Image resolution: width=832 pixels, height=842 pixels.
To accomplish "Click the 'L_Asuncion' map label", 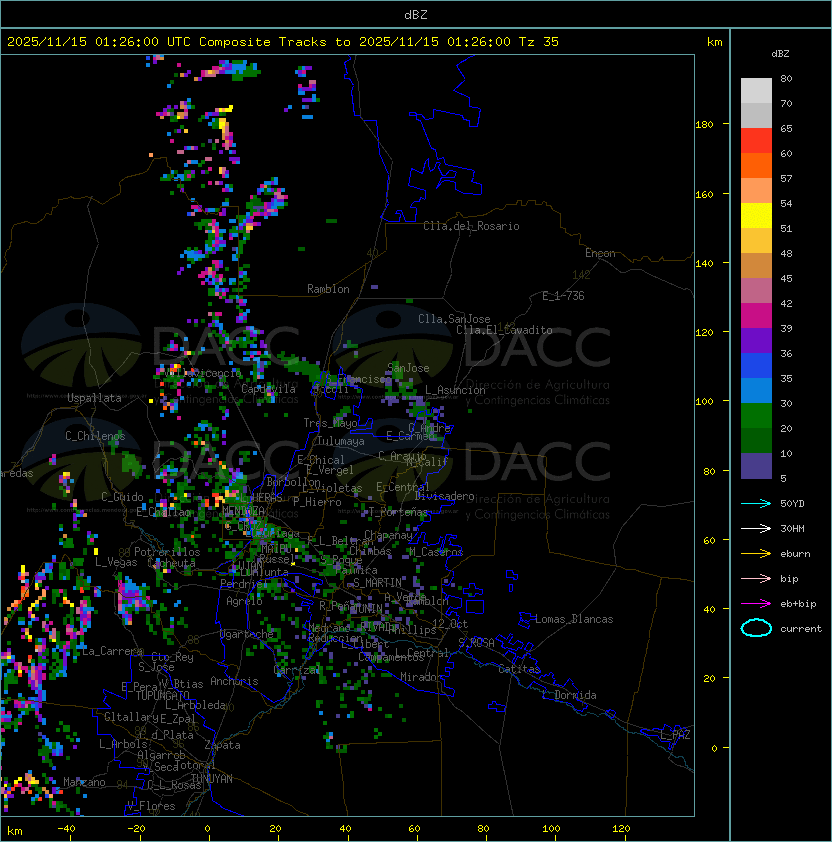I will coord(455,390).
